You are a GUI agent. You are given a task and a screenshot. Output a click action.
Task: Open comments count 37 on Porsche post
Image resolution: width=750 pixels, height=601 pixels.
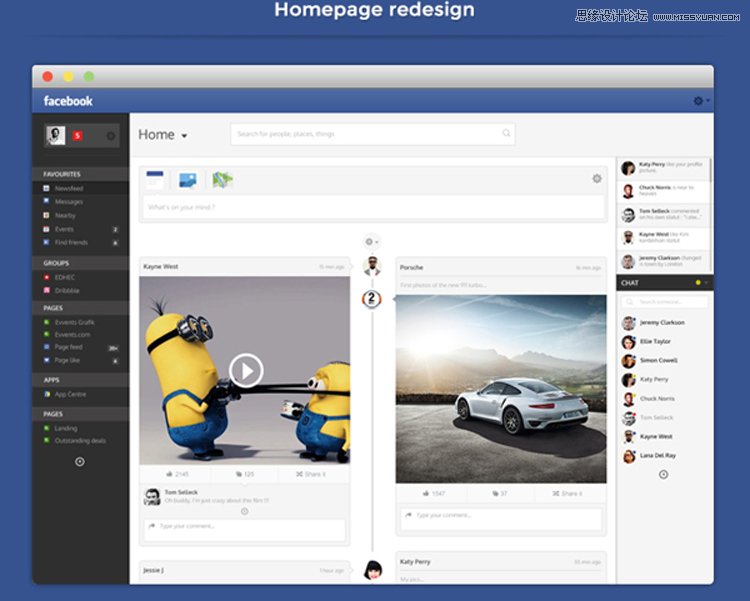pos(499,493)
